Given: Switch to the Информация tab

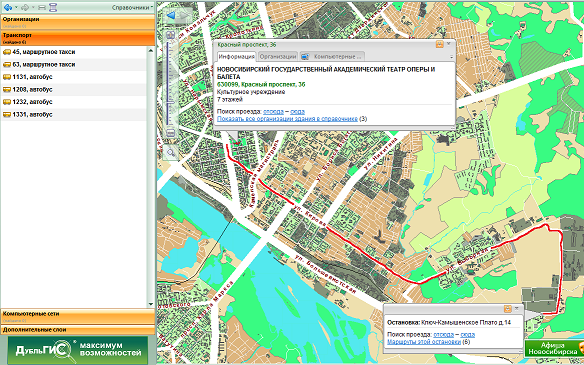Looking at the screenshot, I should pyautogui.click(x=237, y=57).
